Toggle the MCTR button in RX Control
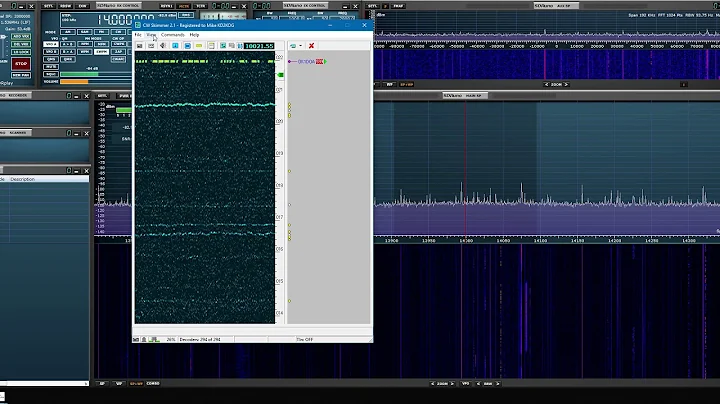This screenshot has width=720, height=404. click(x=184, y=6)
